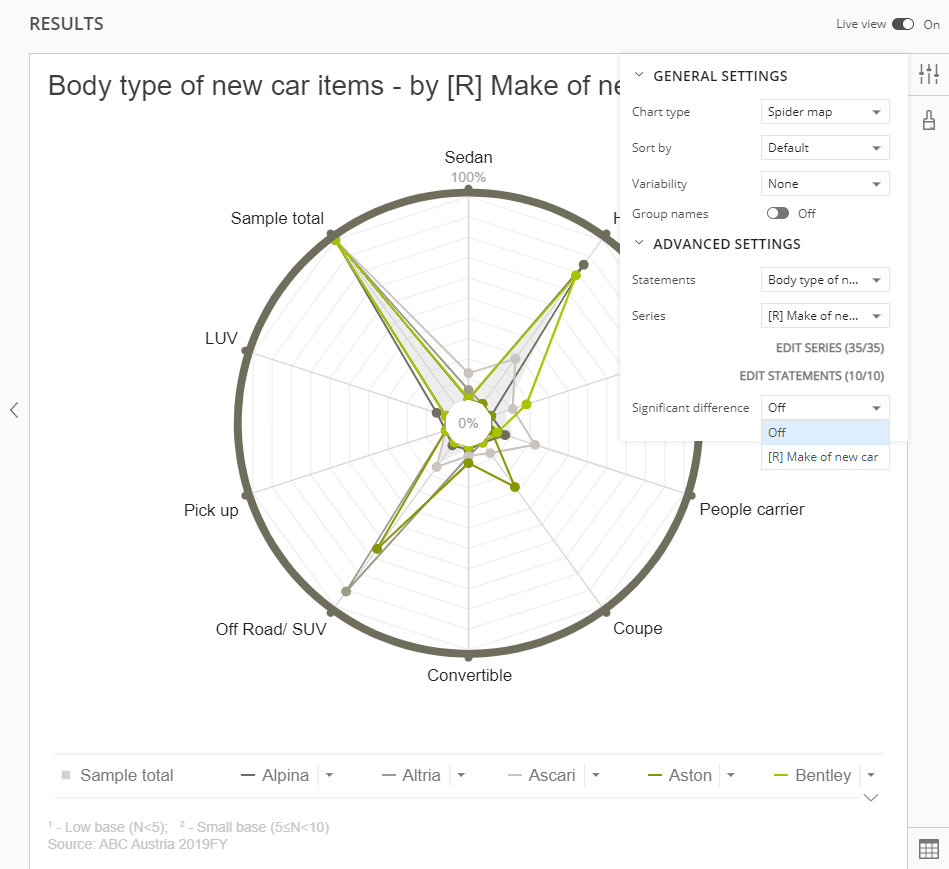Toggle the Group names switch
Image resolution: width=949 pixels, height=869 pixels.
click(x=777, y=213)
